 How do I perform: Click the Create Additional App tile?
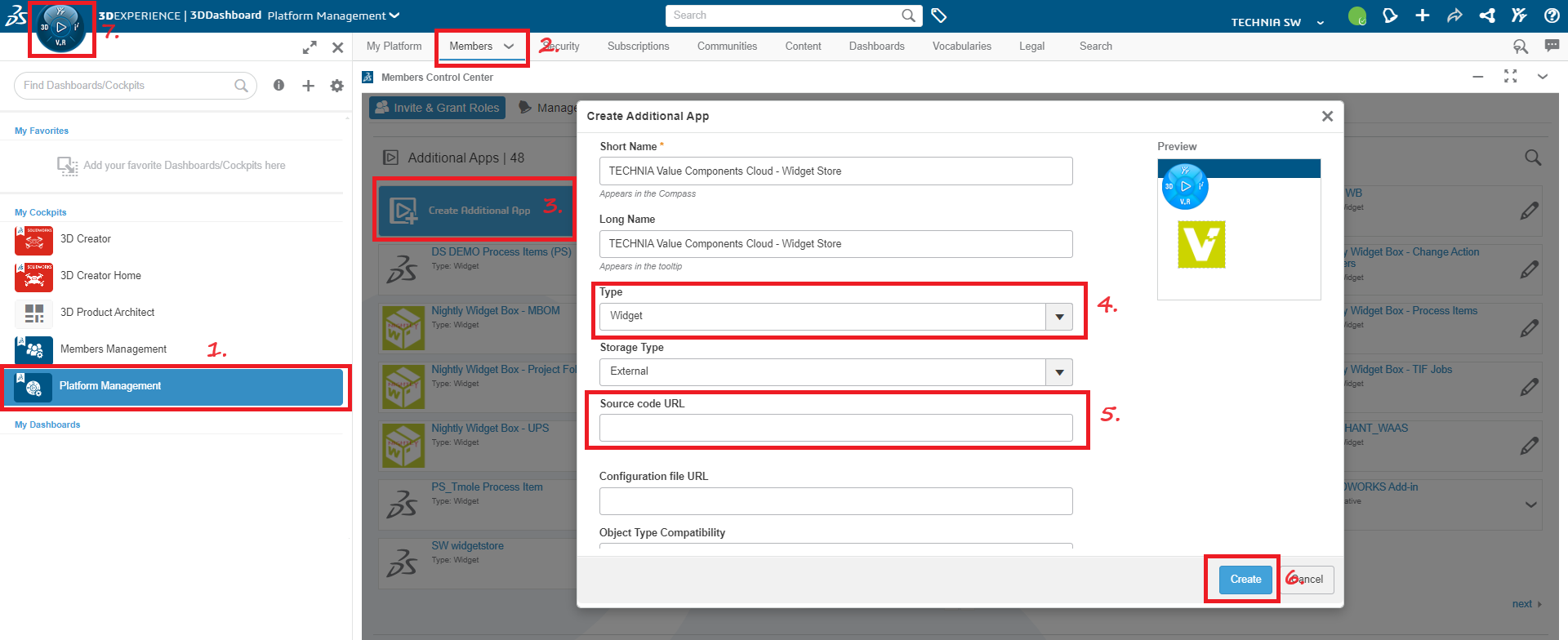(474, 210)
